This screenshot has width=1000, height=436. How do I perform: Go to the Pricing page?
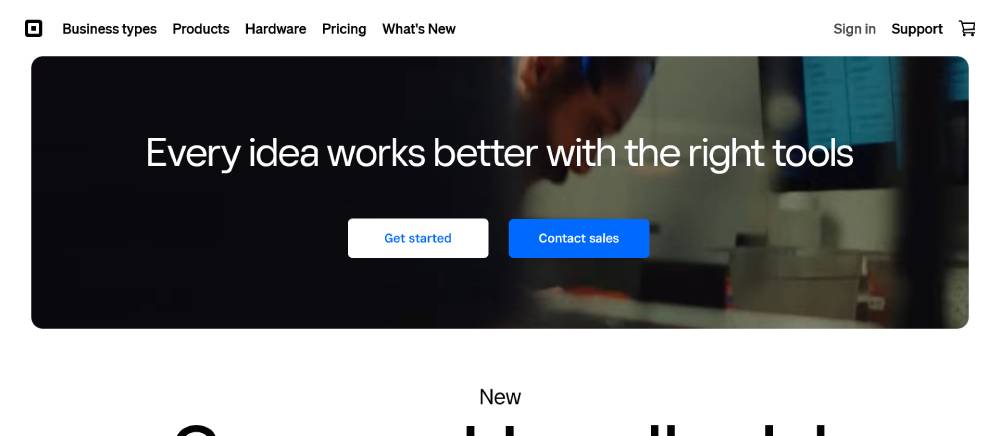[x=344, y=29]
